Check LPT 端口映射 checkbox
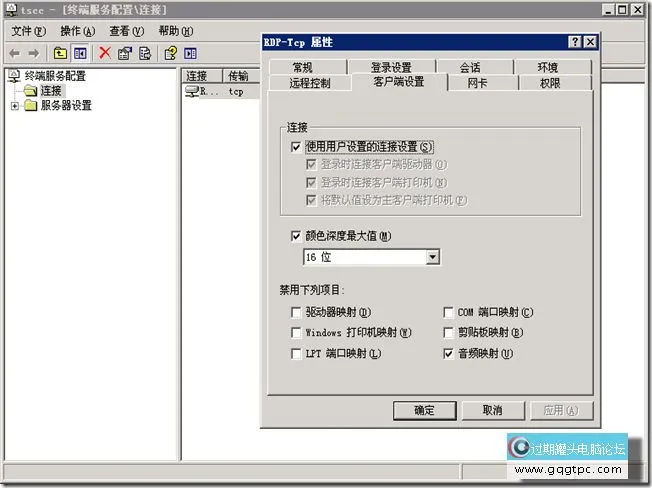652x488 pixels. [x=296, y=354]
